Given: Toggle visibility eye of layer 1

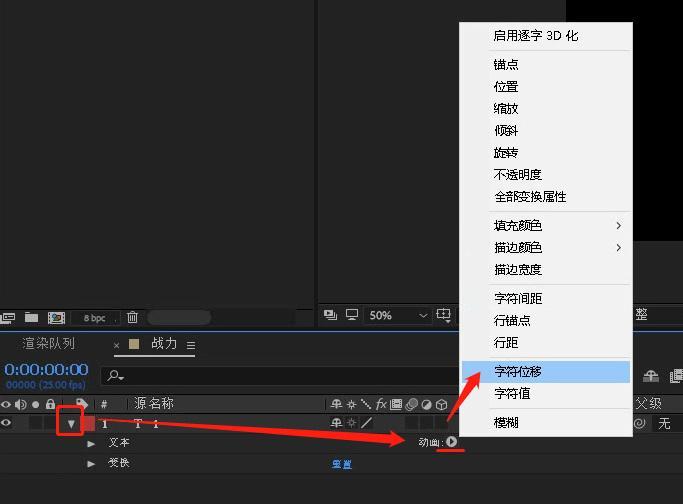Looking at the screenshot, I should [6, 423].
